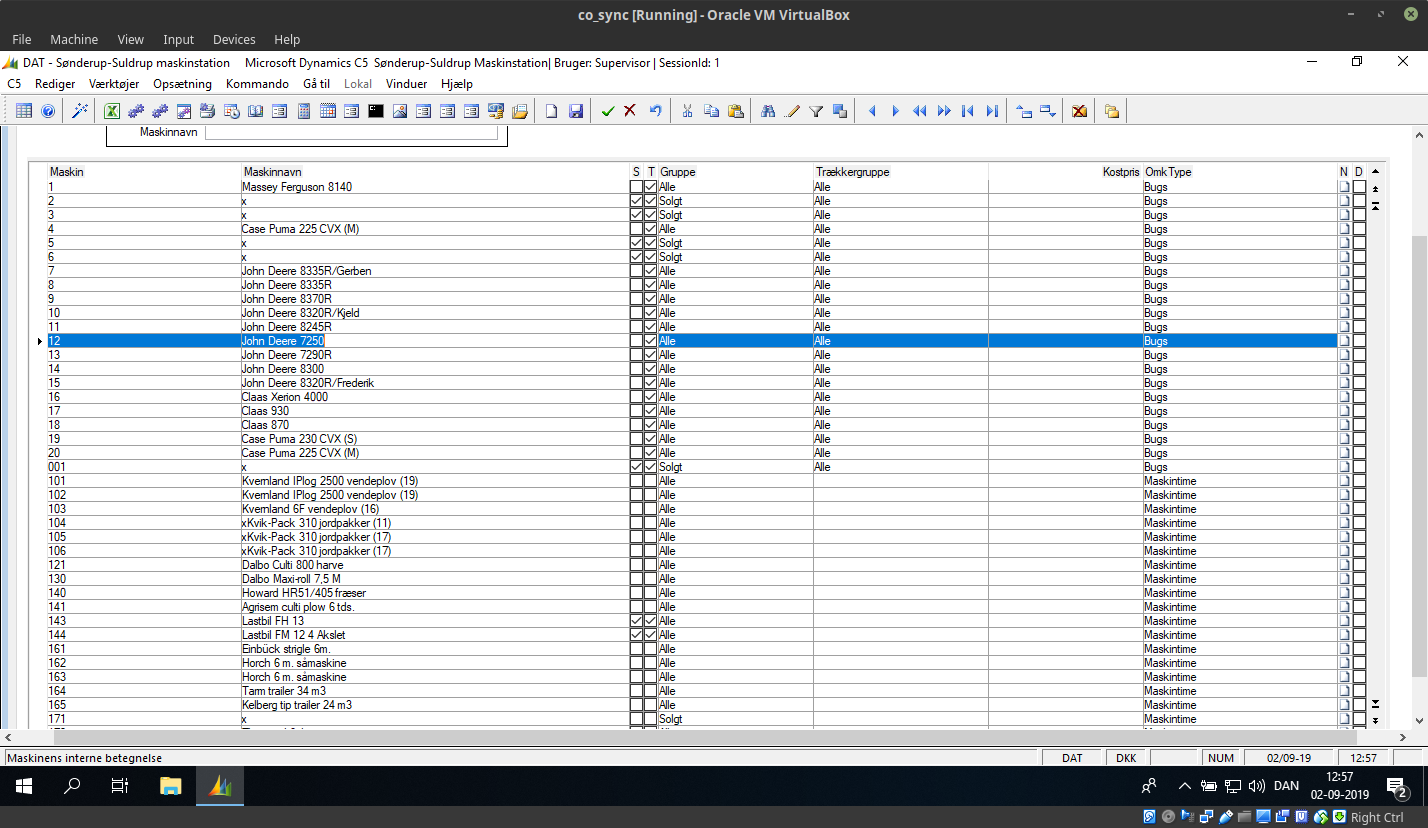This screenshot has height=828, width=1428.
Task: Select the Claas Xerion 4000 cell
Action: 434,397
